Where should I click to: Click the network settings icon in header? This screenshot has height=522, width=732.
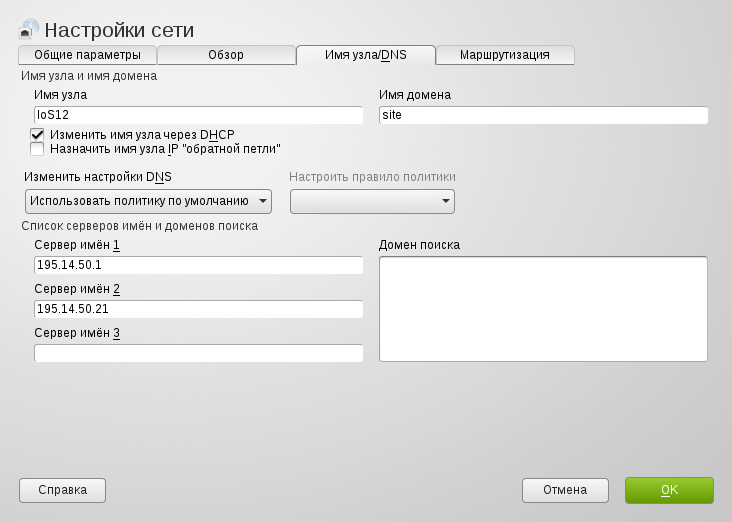pyautogui.click(x=29, y=30)
